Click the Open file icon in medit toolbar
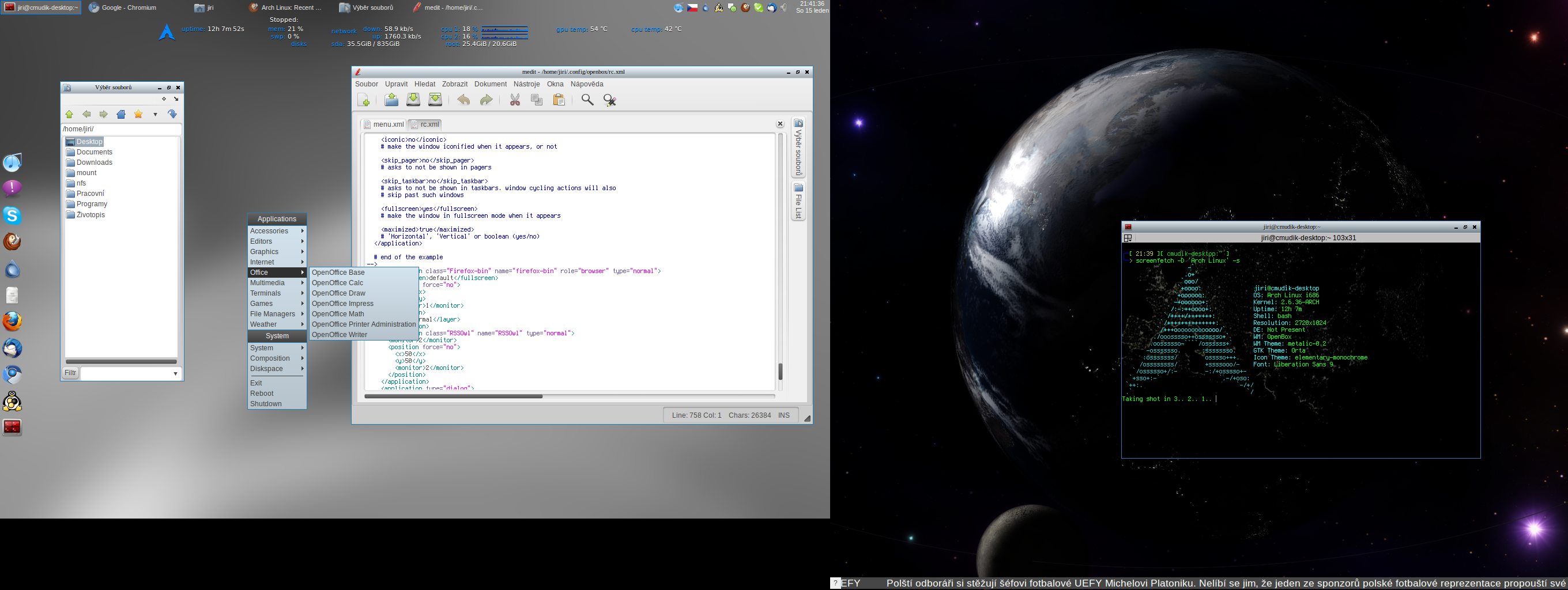This screenshot has height=590, width=1568. (x=391, y=100)
